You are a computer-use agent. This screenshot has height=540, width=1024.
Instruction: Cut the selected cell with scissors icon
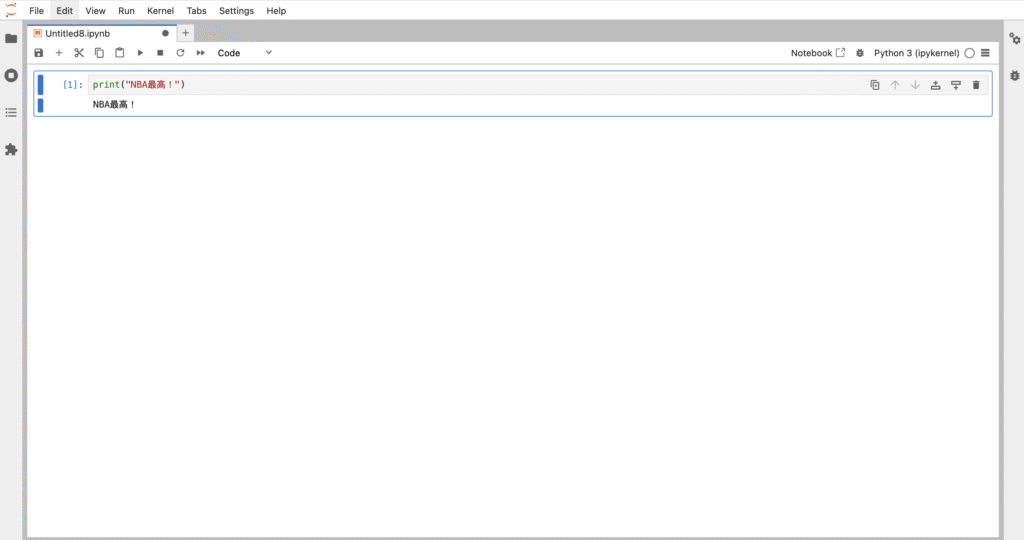tap(79, 53)
